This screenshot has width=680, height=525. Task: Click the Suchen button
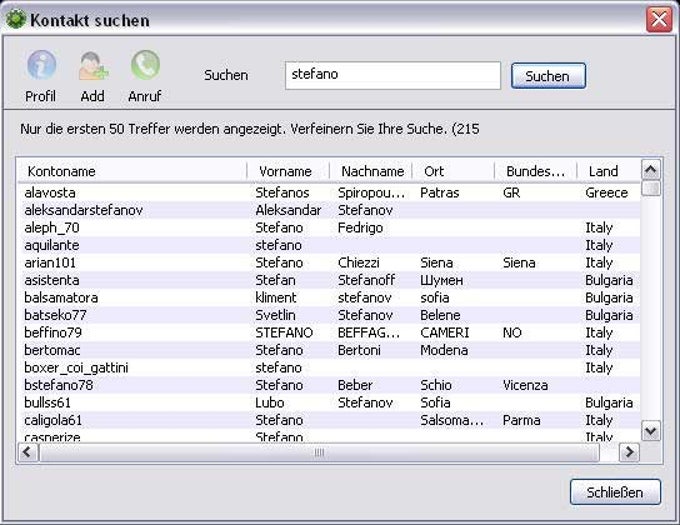[x=549, y=76]
